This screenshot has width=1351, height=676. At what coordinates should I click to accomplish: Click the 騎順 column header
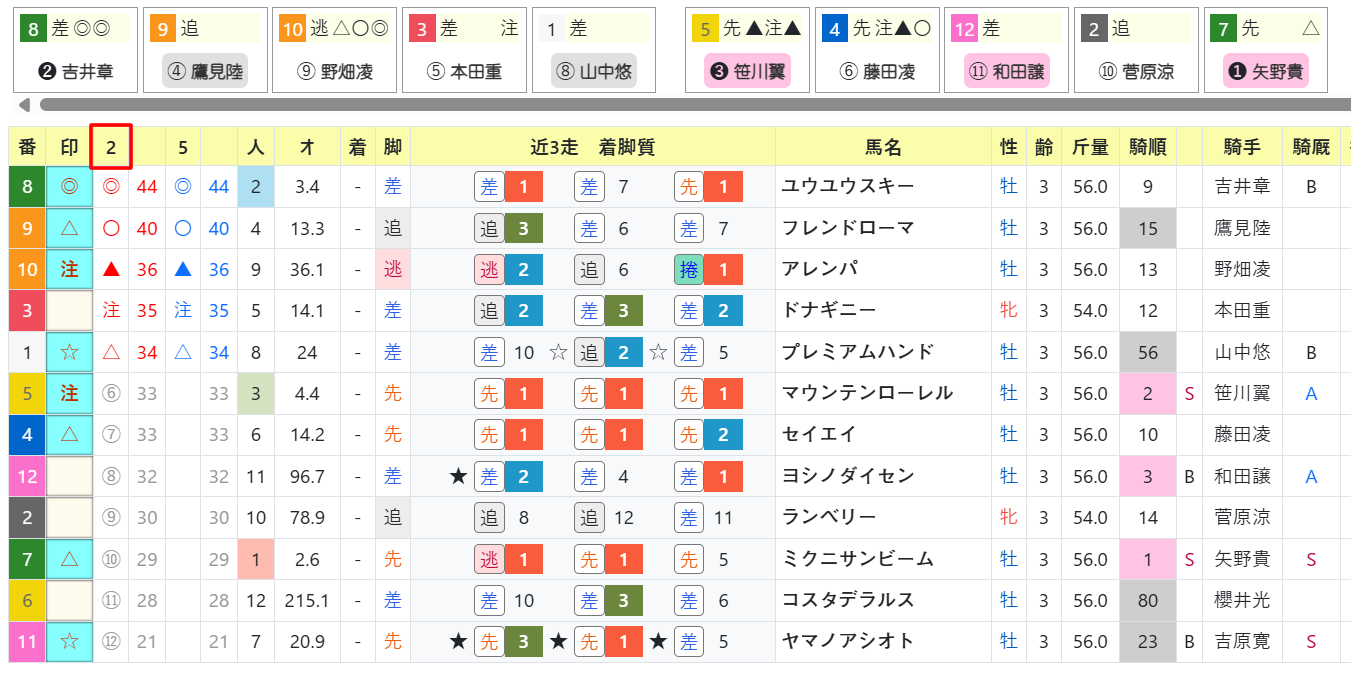click(1147, 147)
